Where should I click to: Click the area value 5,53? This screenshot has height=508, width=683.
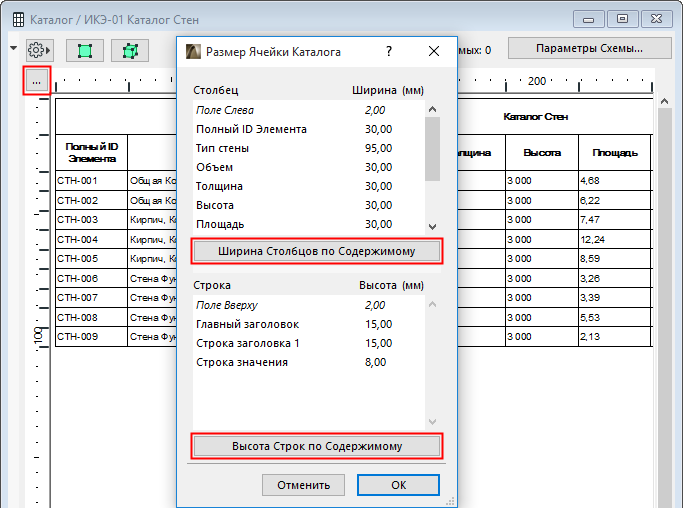590,318
